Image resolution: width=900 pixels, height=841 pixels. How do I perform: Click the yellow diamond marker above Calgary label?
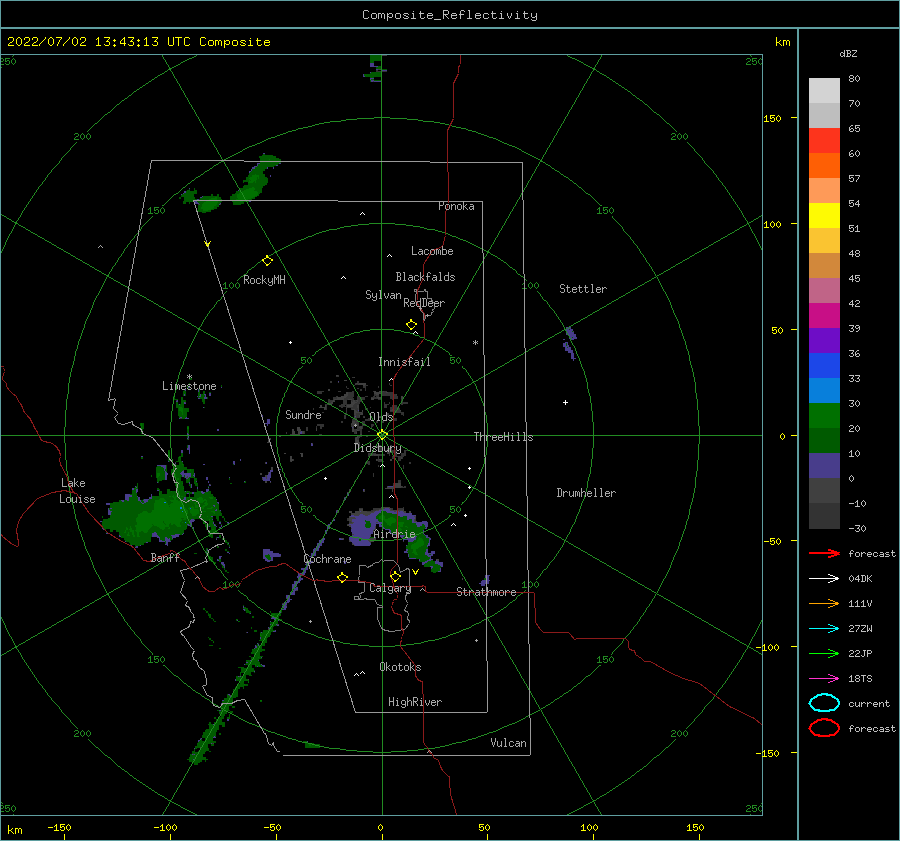click(x=395, y=576)
